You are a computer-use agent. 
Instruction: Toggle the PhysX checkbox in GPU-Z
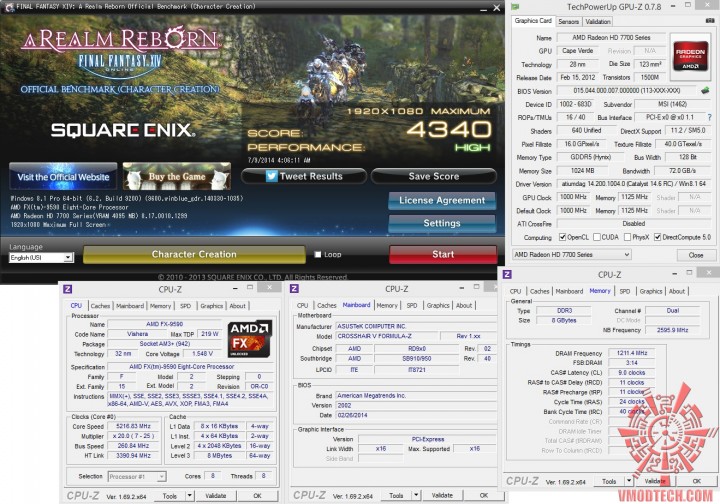click(627, 237)
